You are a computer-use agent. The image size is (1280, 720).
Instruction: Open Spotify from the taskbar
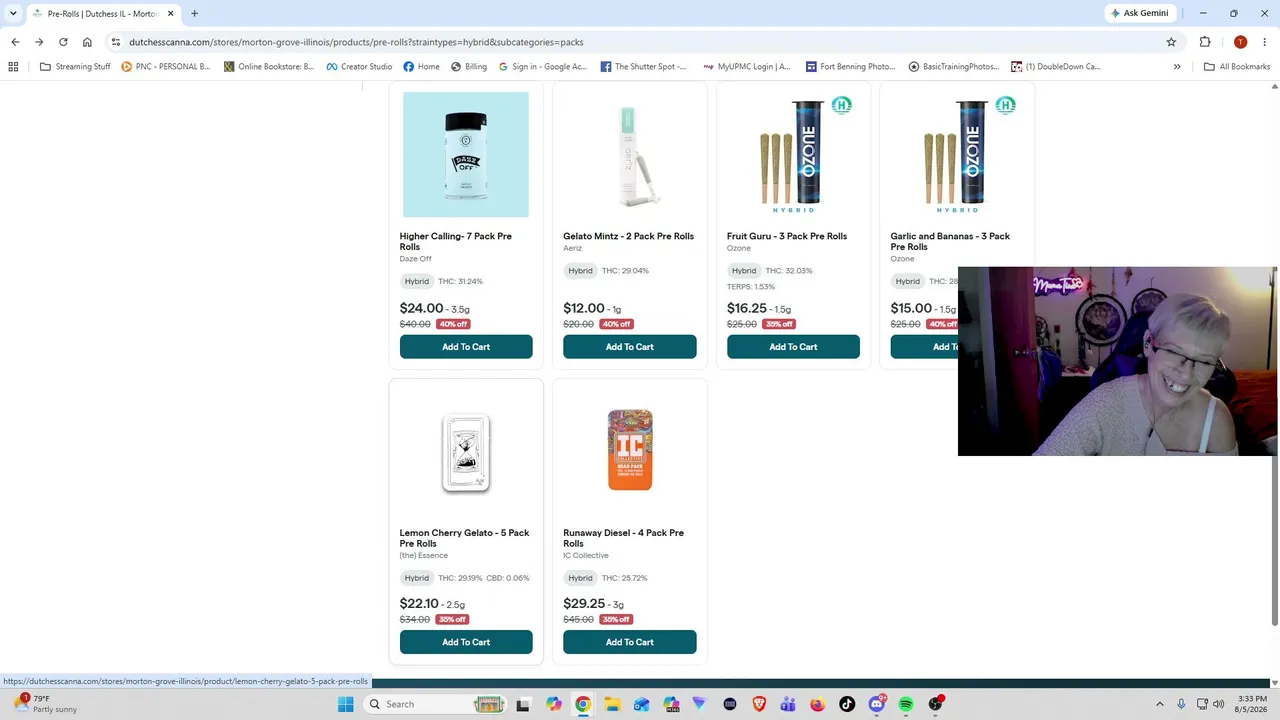[906, 704]
